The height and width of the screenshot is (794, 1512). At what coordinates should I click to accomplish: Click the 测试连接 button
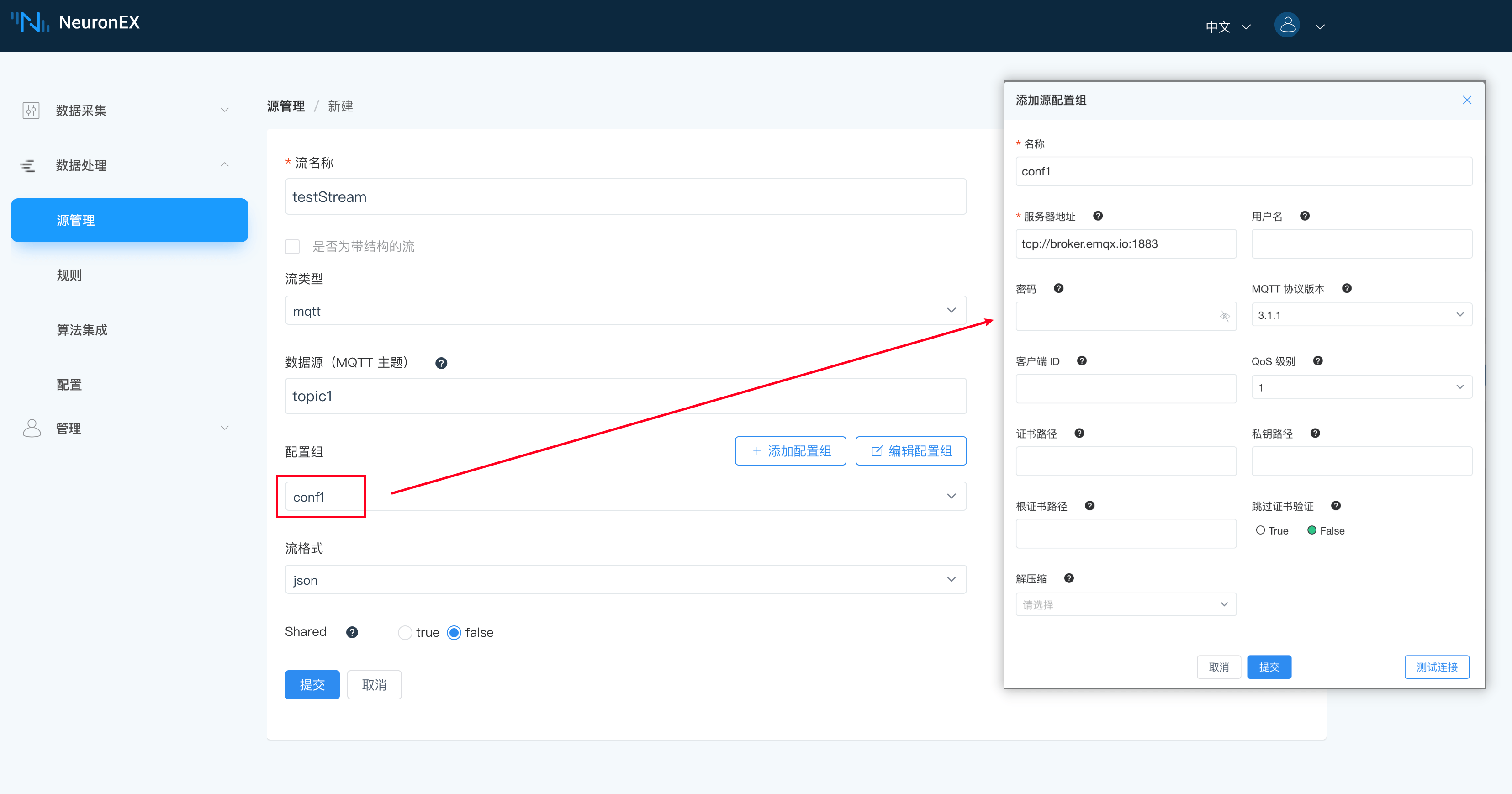(x=1436, y=667)
